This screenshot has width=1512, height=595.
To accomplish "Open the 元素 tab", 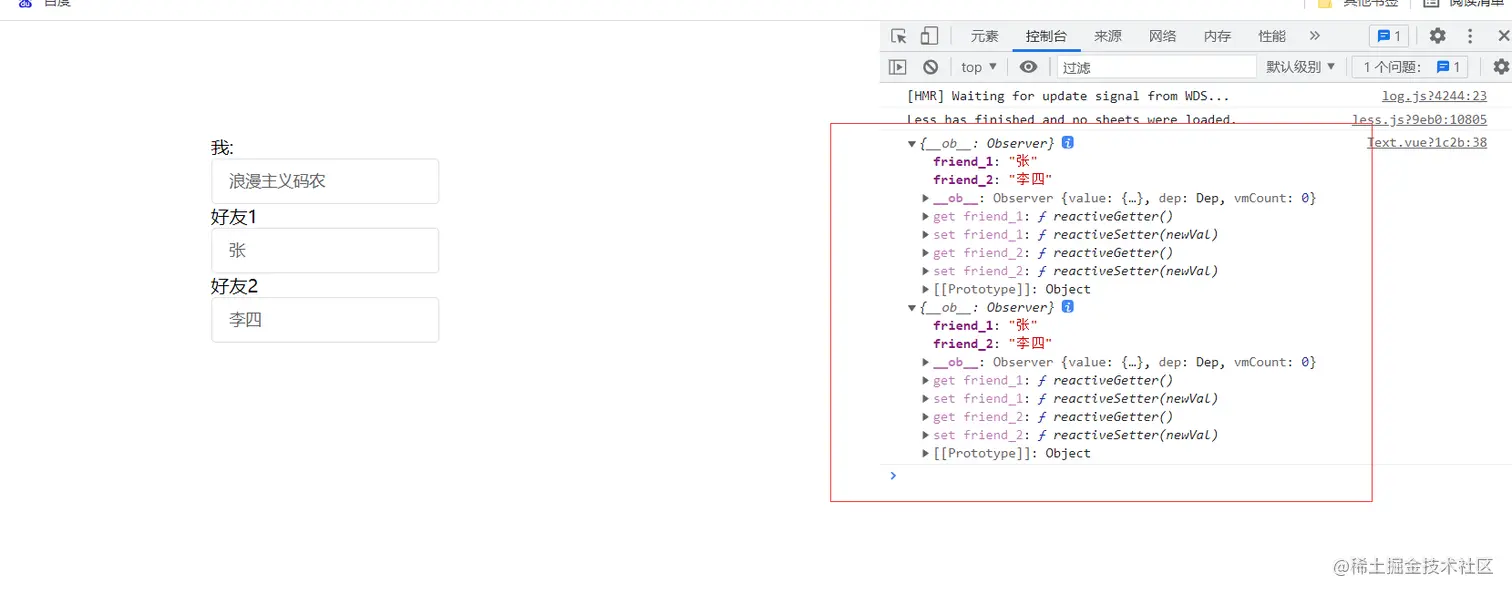I will 985,36.
